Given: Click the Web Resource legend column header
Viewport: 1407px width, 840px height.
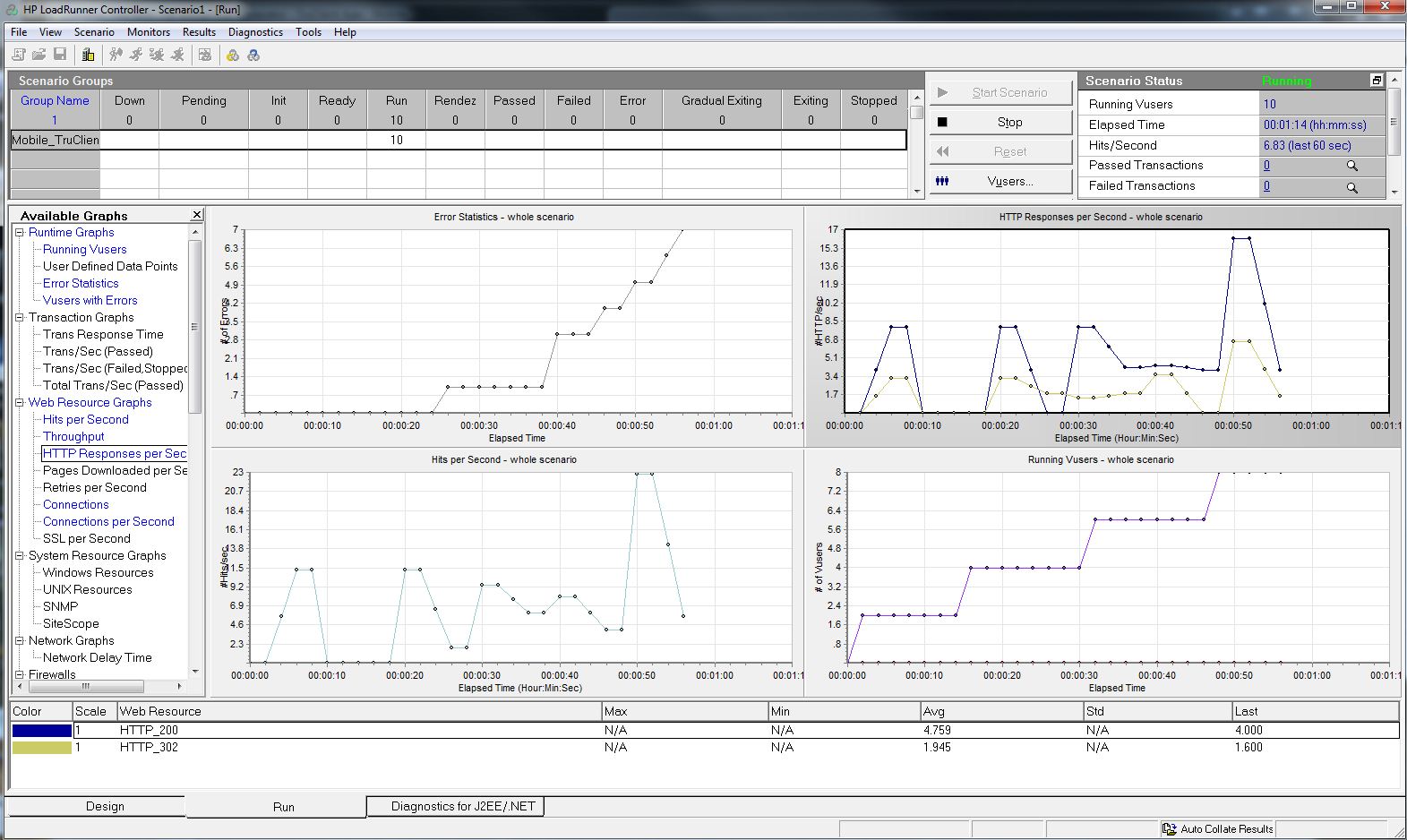Looking at the screenshot, I should tap(359, 711).
